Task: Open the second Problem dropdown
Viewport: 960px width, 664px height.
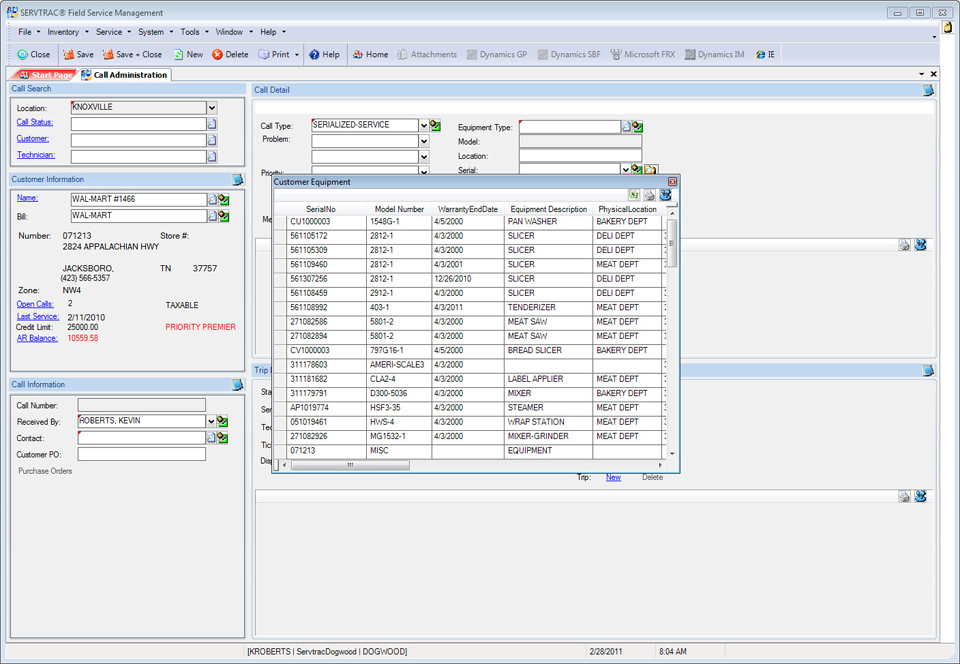Action: pos(424,157)
